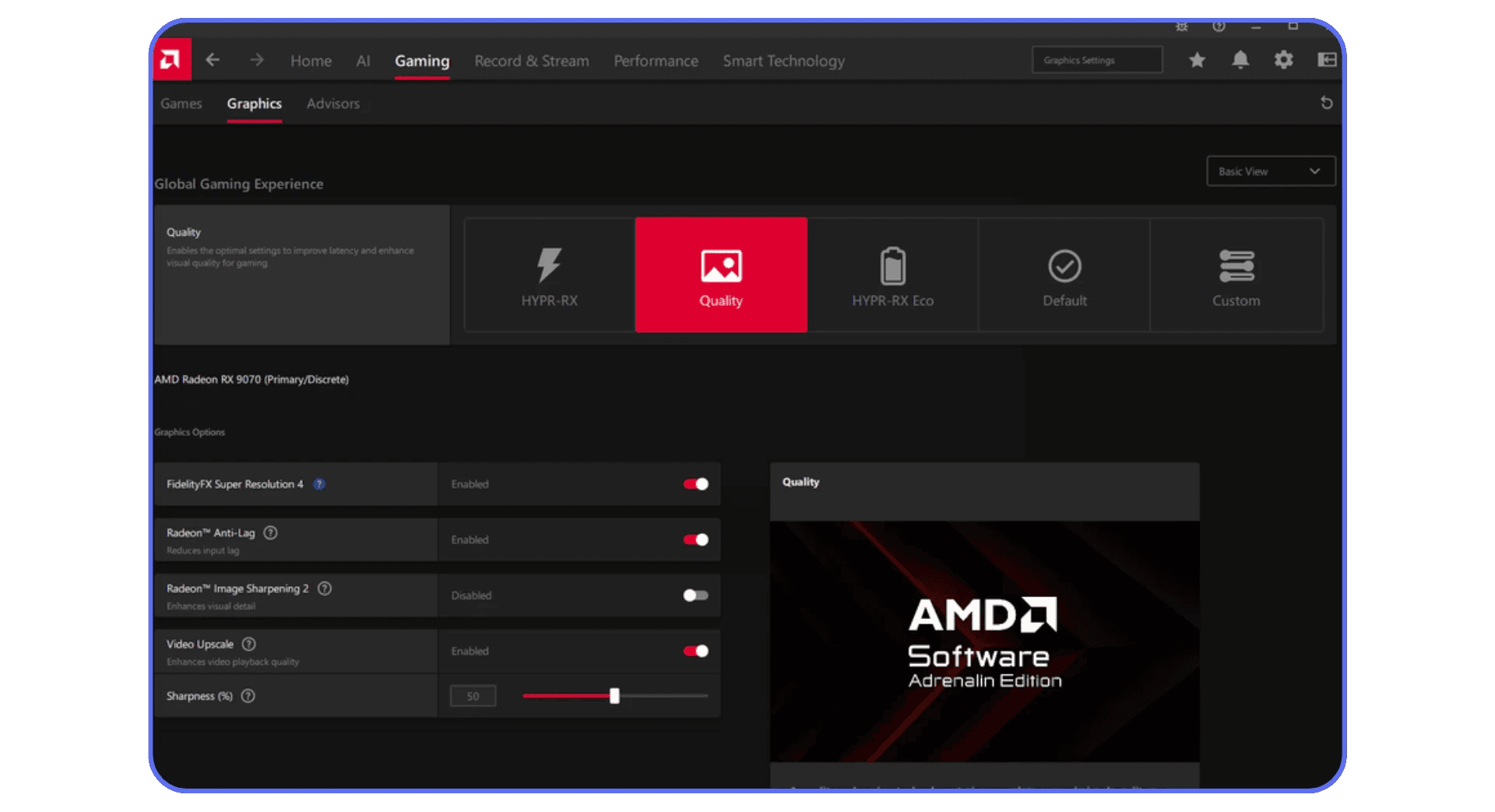Screen dimensions: 1495x812
Task: Select the Gaming tab
Action: [x=422, y=61]
